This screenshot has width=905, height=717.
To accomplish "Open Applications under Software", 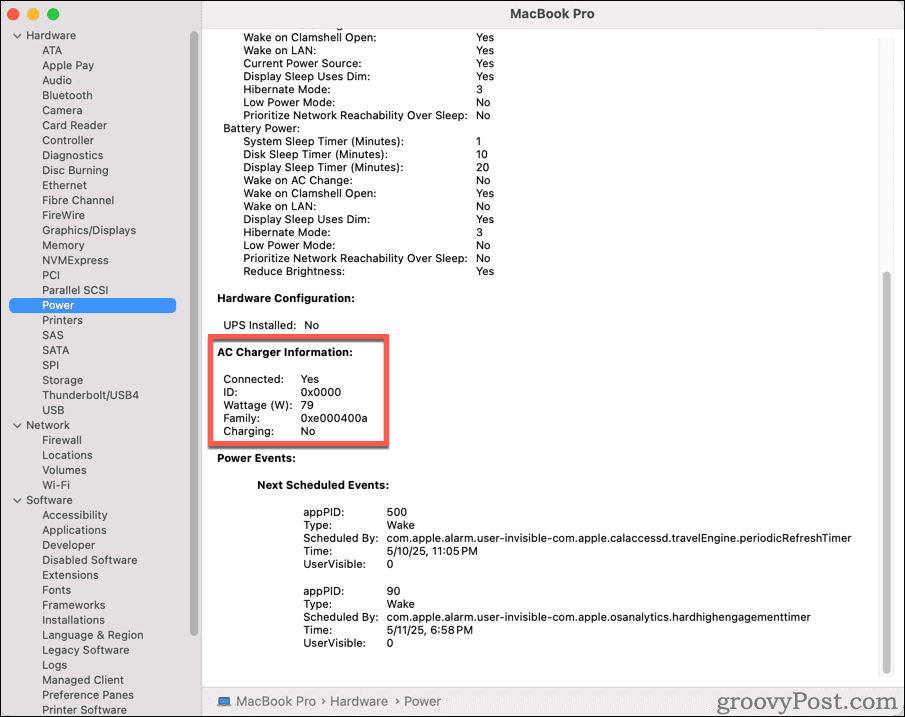I will [74, 531].
